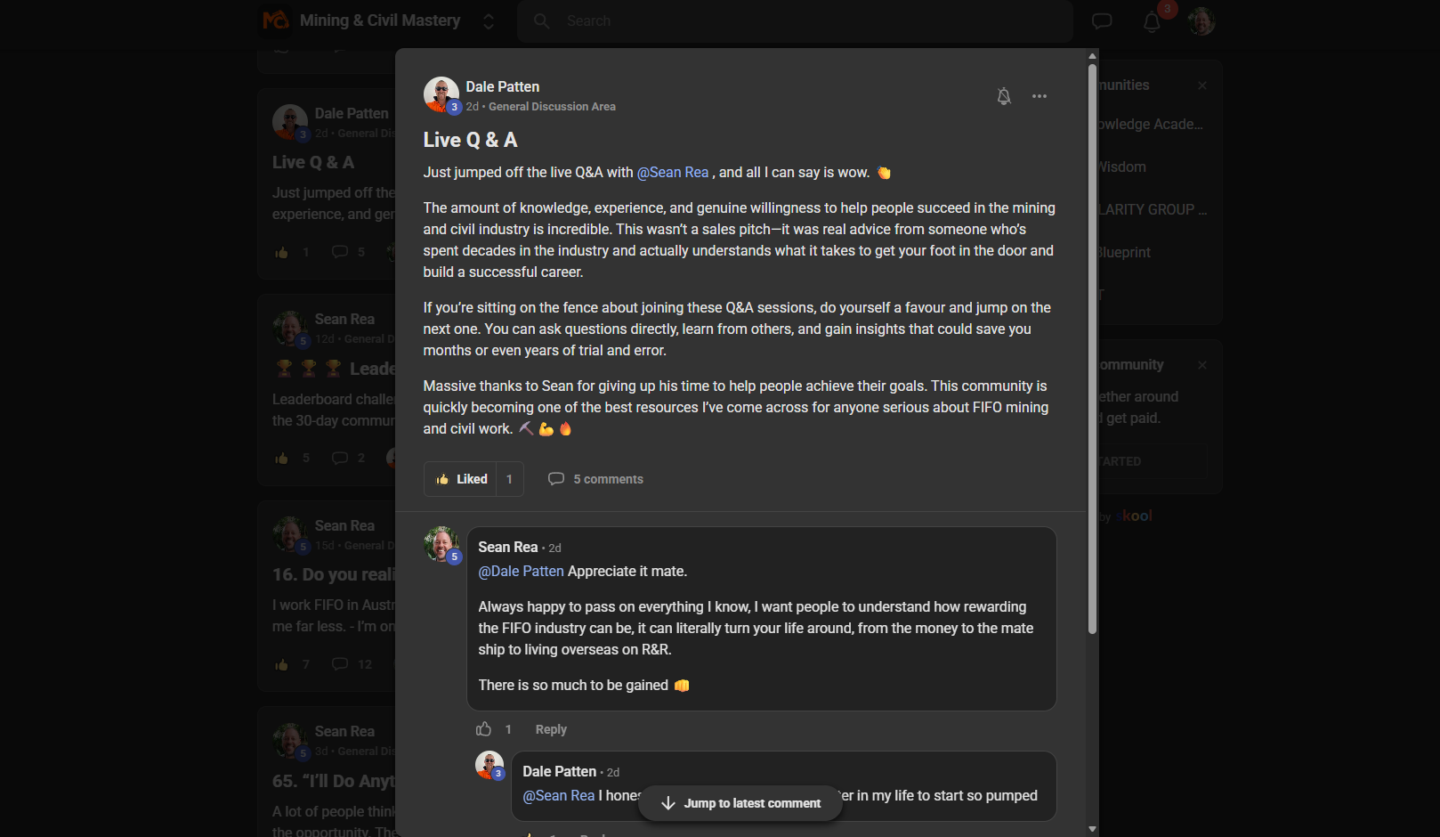Open the General Discussion Area category link

click(552, 106)
